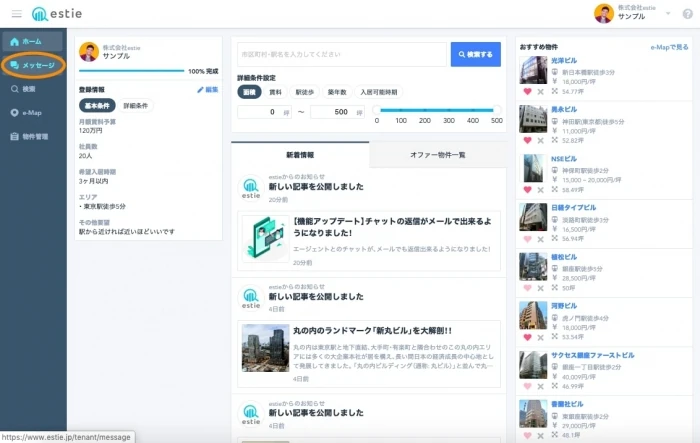Select the 新着情報 tab
This screenshot has height=443, width=700.
click(x=300, y=154)
